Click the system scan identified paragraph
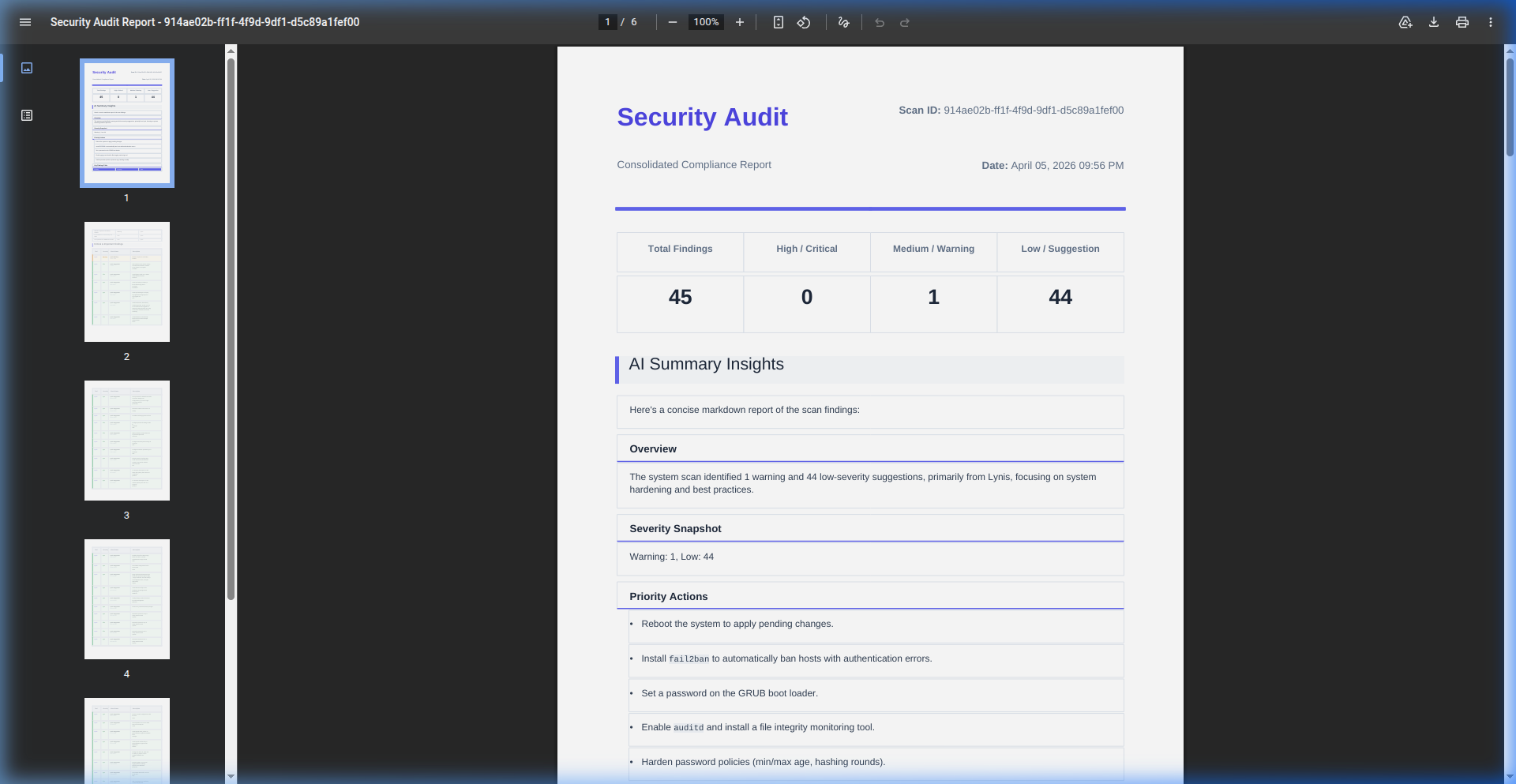Image resolution: width=1516 pixels, height=784 pixels. tap(863, 483)
